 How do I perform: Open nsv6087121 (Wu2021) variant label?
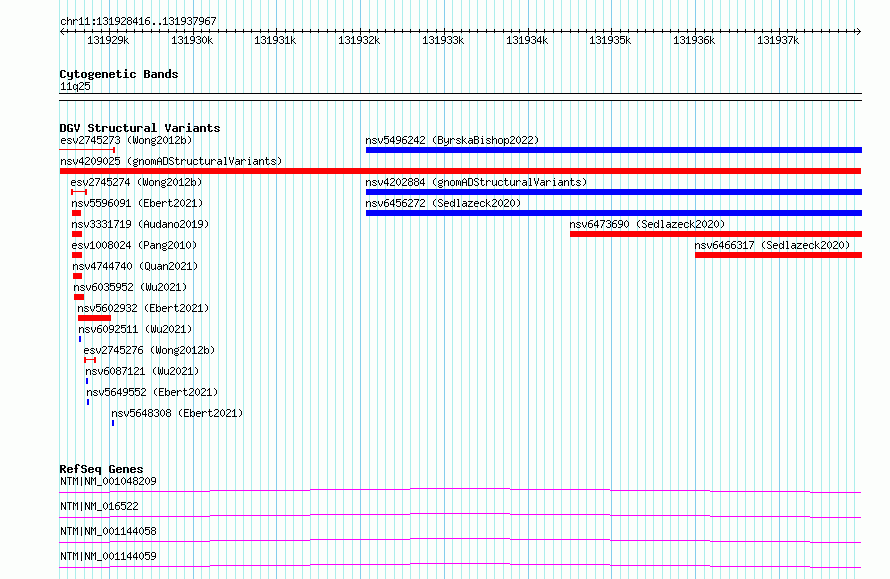coord(142,371)
